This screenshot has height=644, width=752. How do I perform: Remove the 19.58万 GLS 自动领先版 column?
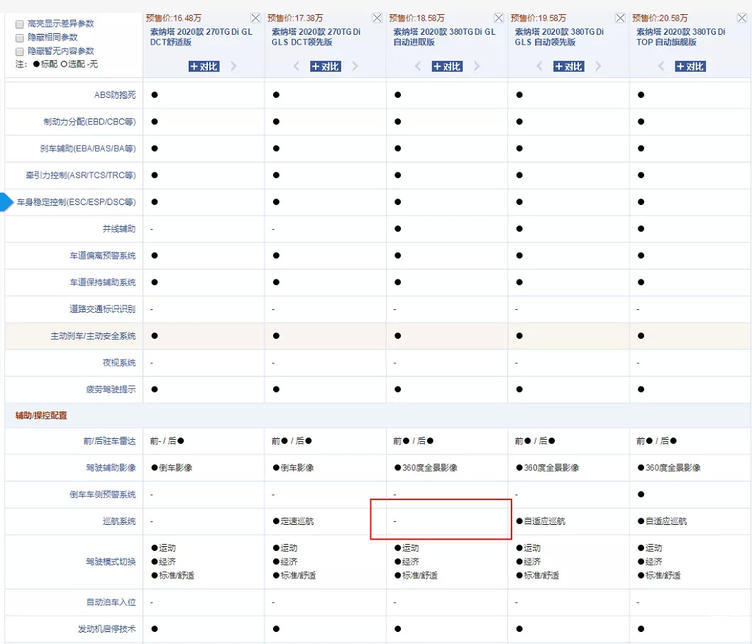click(620, 18)
